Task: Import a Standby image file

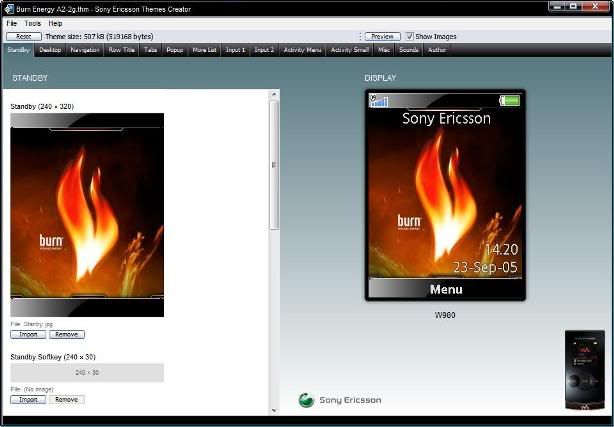Action: click(28, 334)
